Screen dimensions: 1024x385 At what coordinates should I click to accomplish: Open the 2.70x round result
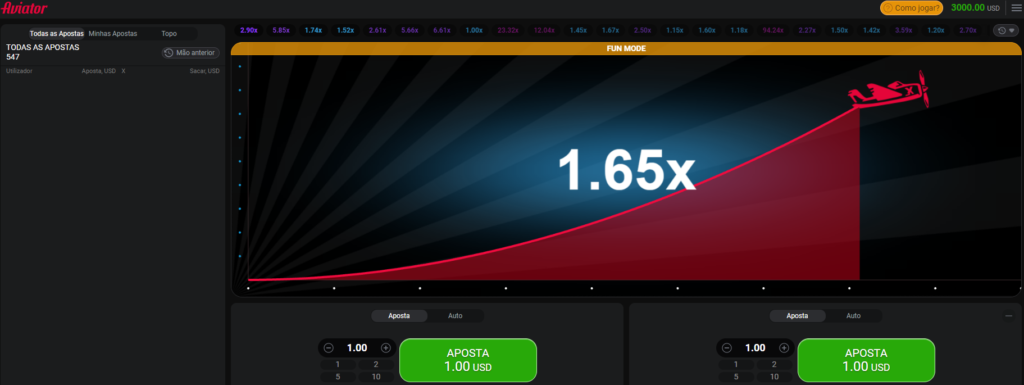point(968,30)
